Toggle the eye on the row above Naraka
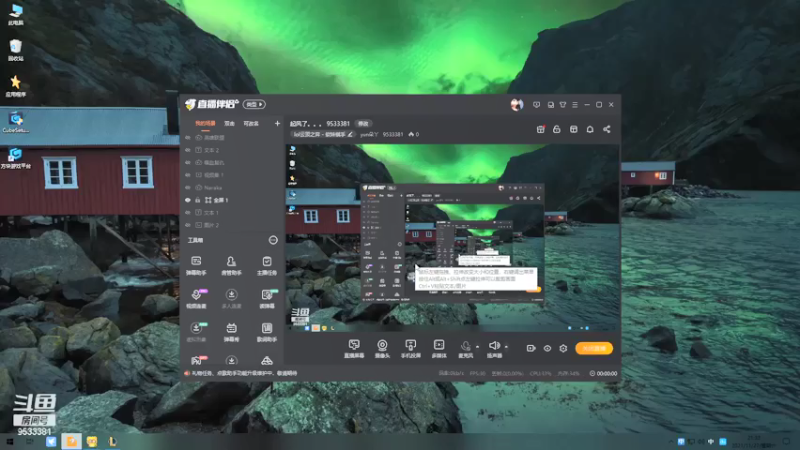Viewport: 800px width, 450px height. point(188,175)
